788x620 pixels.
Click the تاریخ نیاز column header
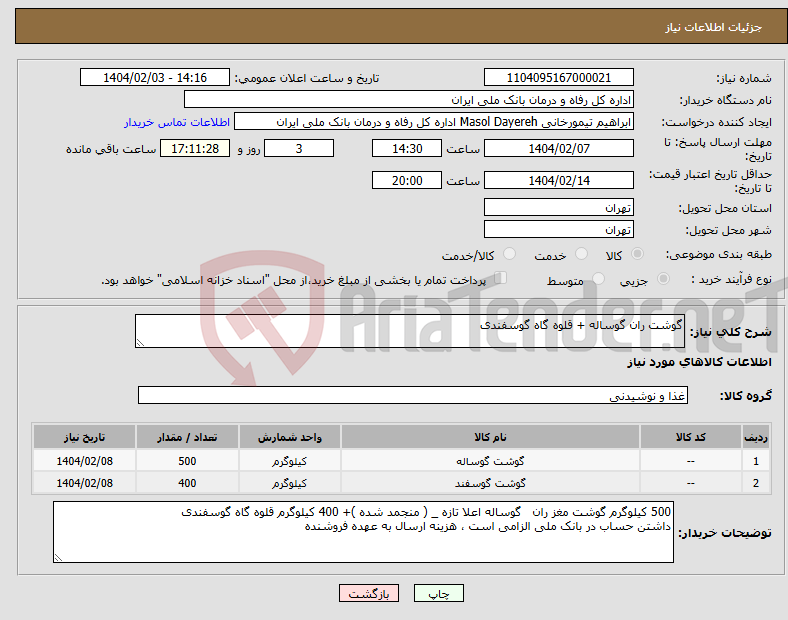[x=84, y=437]
